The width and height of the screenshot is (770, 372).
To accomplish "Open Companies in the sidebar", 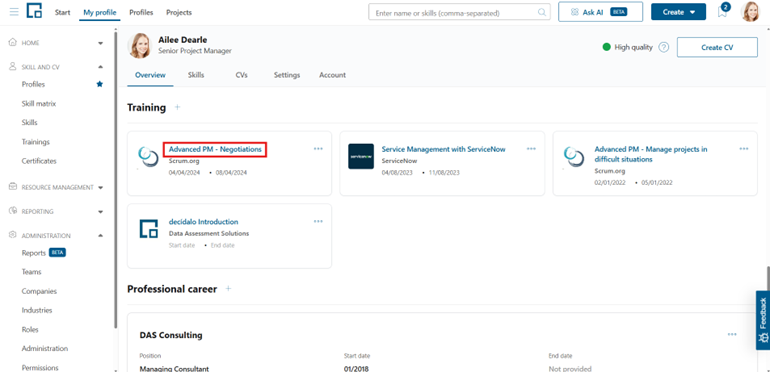I will pos(39,291).
